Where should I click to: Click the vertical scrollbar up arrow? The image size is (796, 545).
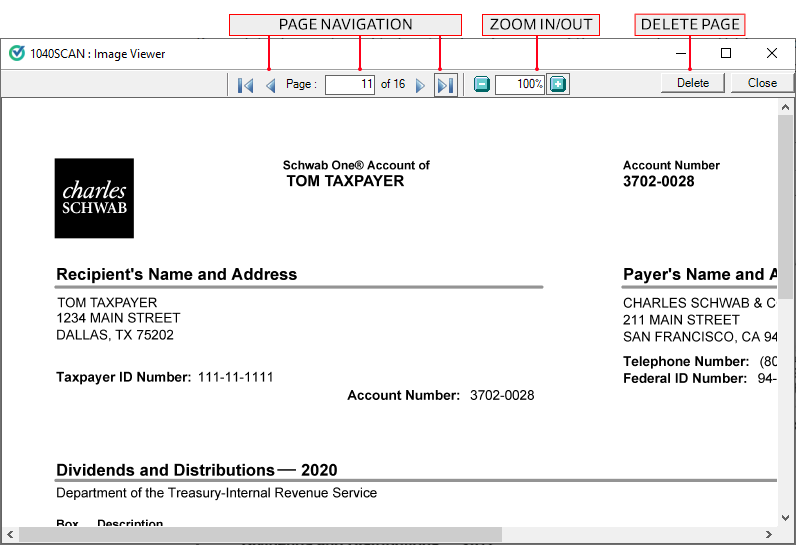point(786,105)
